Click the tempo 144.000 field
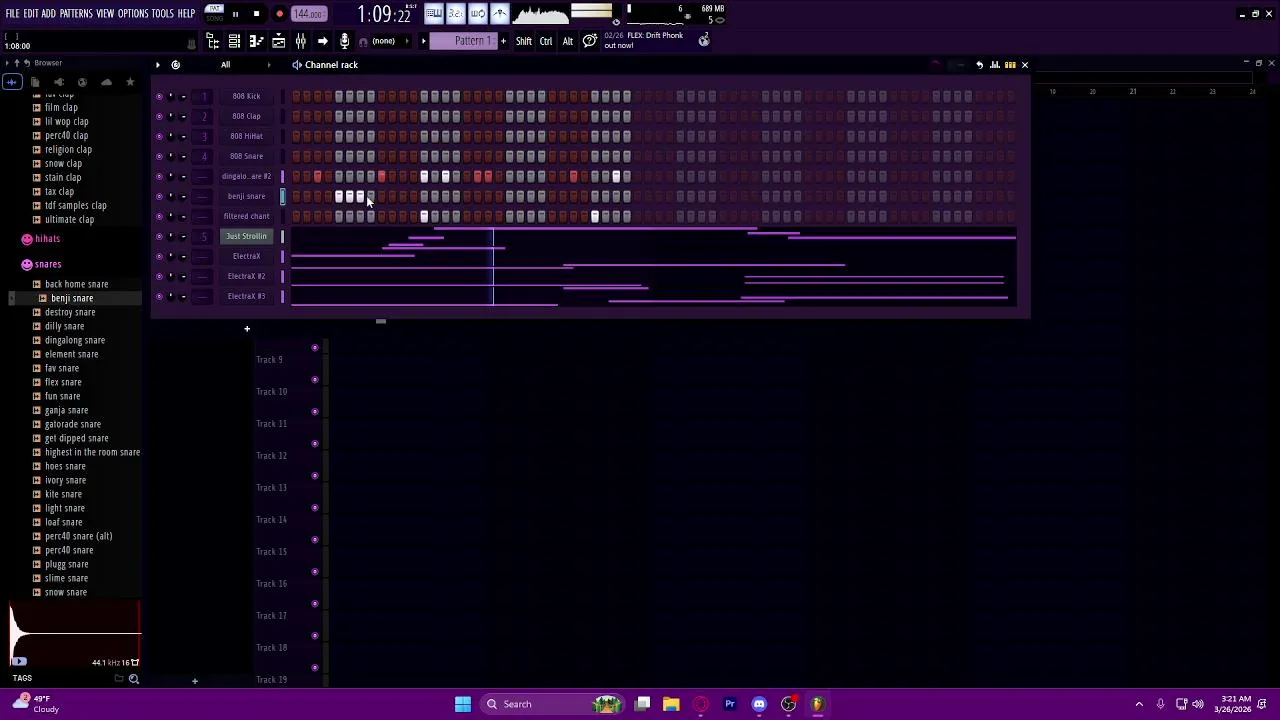 tap(309, 14)
